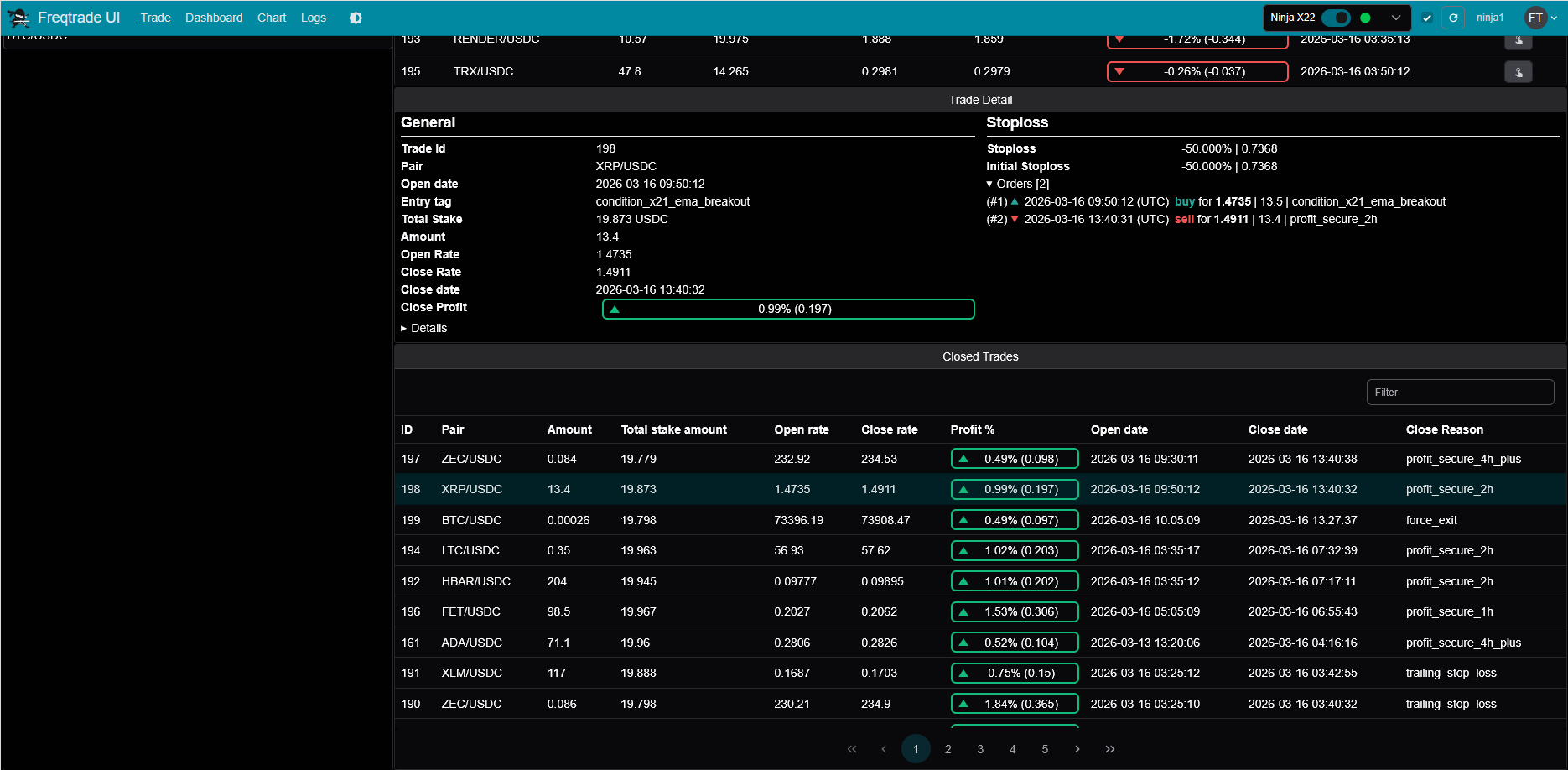
Task: Expand the Details section in Trade Detail
Action: [424, 328]
